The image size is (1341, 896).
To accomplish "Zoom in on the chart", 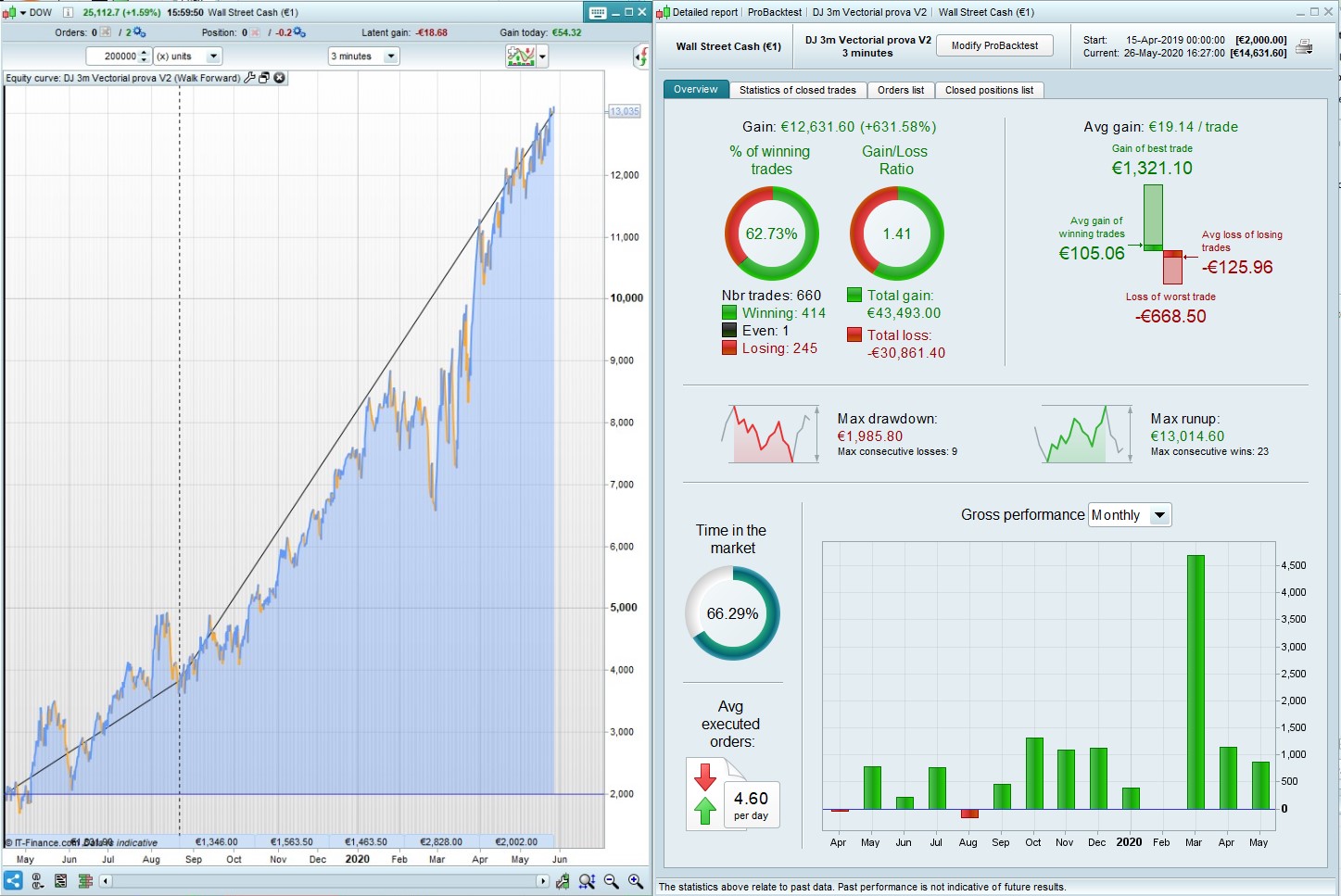I will [x=636, y=881].
